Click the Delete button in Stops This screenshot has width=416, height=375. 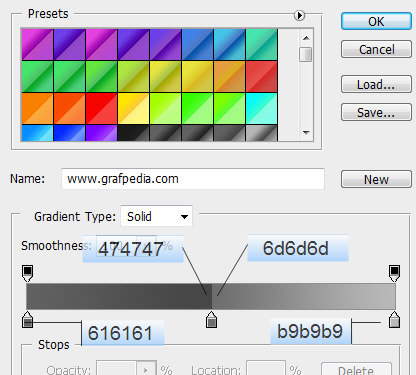[x=356, y=369]
